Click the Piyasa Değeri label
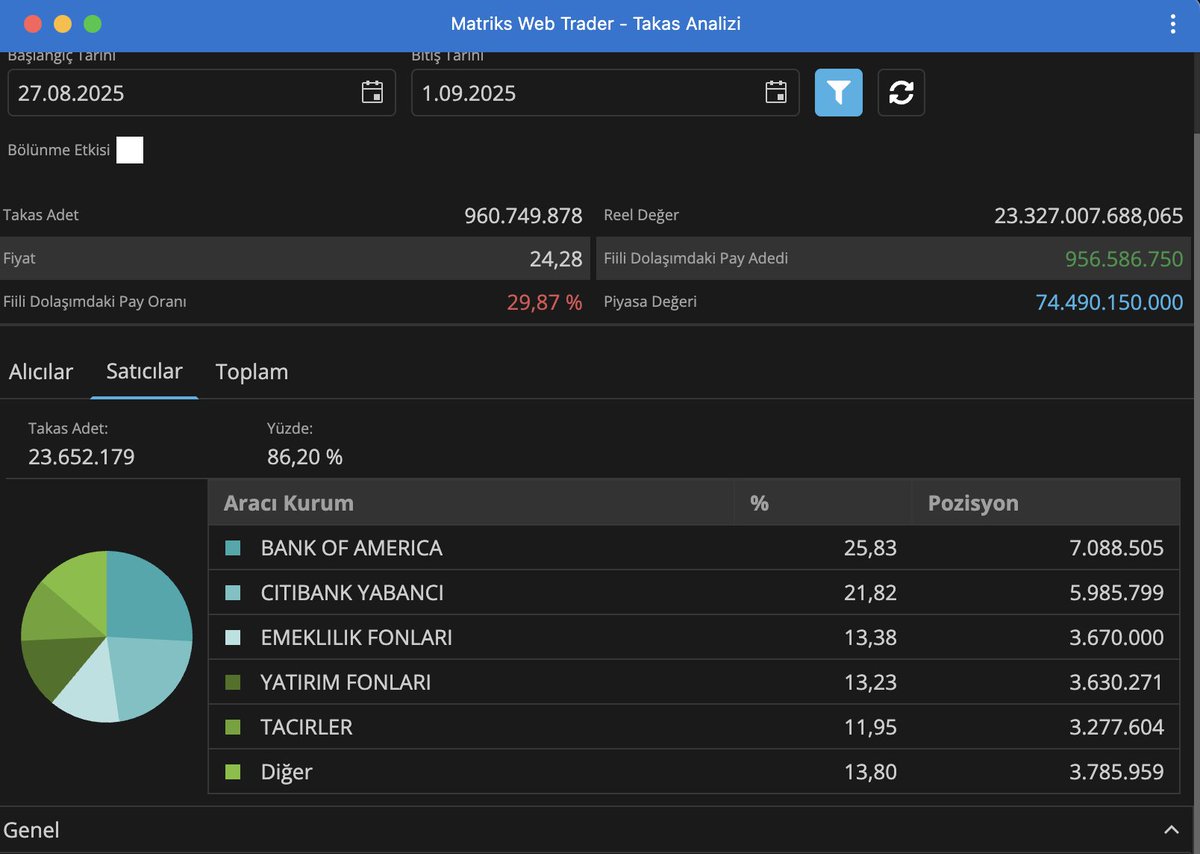This screenshot has height=854, width=1200. (650, 302)
